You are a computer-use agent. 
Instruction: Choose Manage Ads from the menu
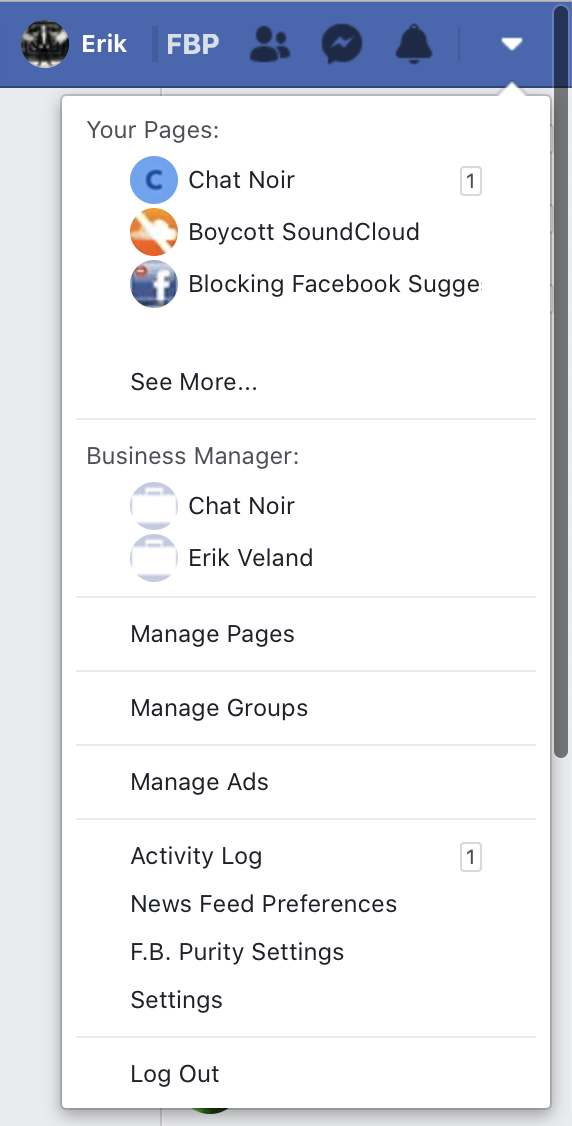[306, 782]
